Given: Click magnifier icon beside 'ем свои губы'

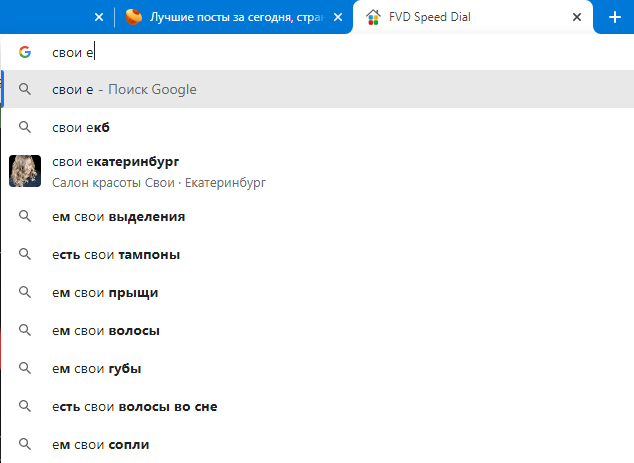Looking at the screenshot, I should pos(25,368).
